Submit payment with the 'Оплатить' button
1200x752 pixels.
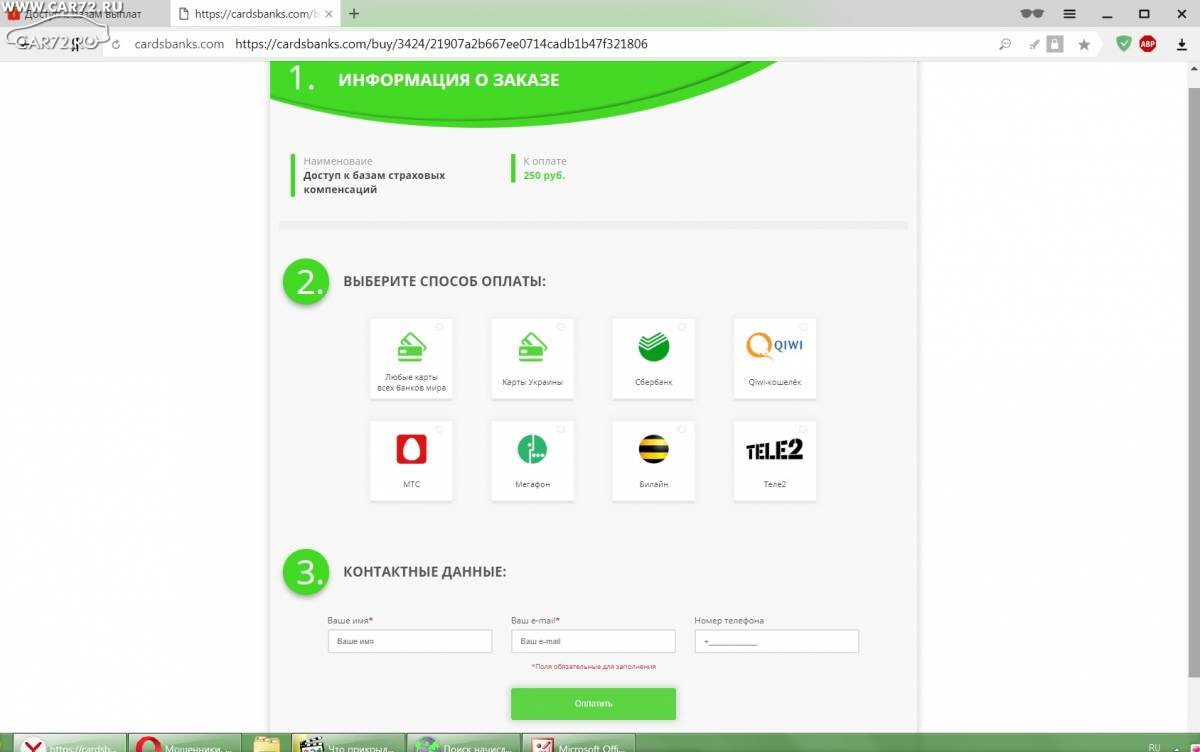click(x=593, y=703)
